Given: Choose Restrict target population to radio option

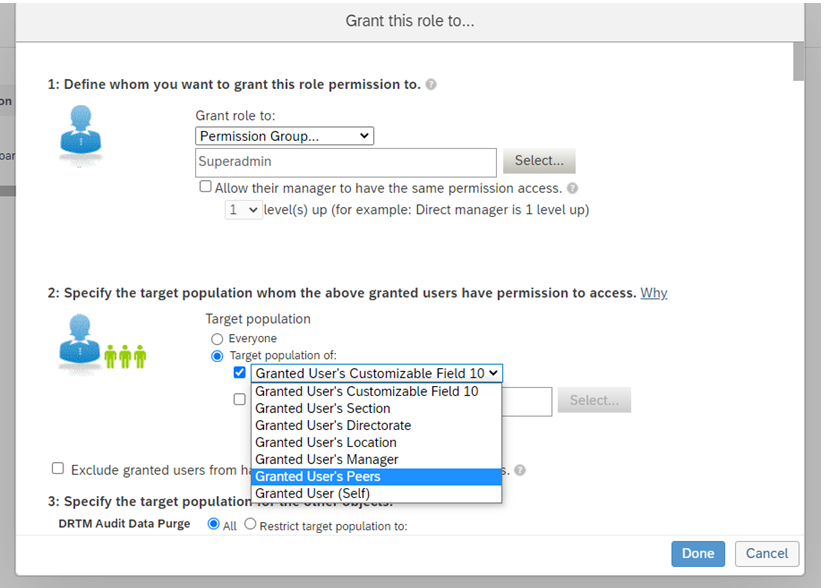Looking at the screenshot, I should (x=250, y=524).
